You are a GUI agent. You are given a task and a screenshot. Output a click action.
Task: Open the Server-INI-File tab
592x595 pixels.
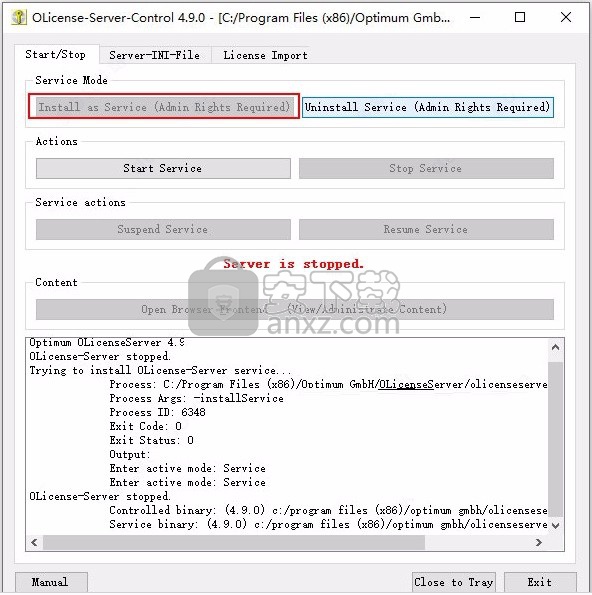154,55
